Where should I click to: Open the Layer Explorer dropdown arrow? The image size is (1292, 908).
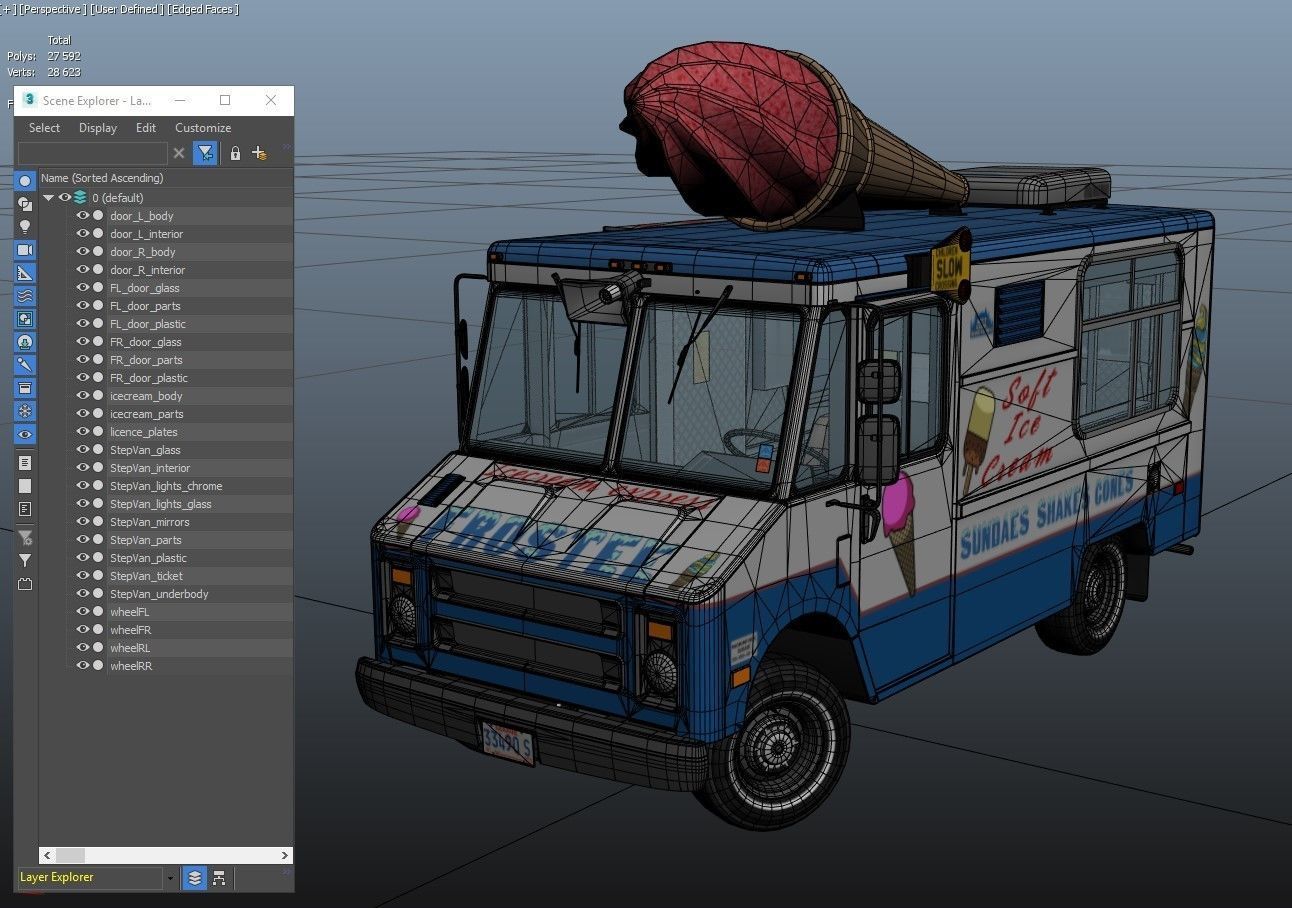click(x=170, y=878)
